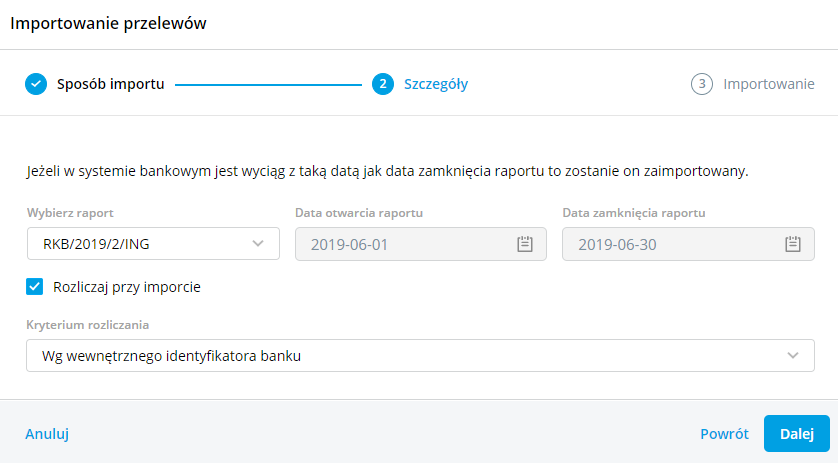Click the chevron arrow in Wybierz raport
838x463 pixels.
pos(258,244)
